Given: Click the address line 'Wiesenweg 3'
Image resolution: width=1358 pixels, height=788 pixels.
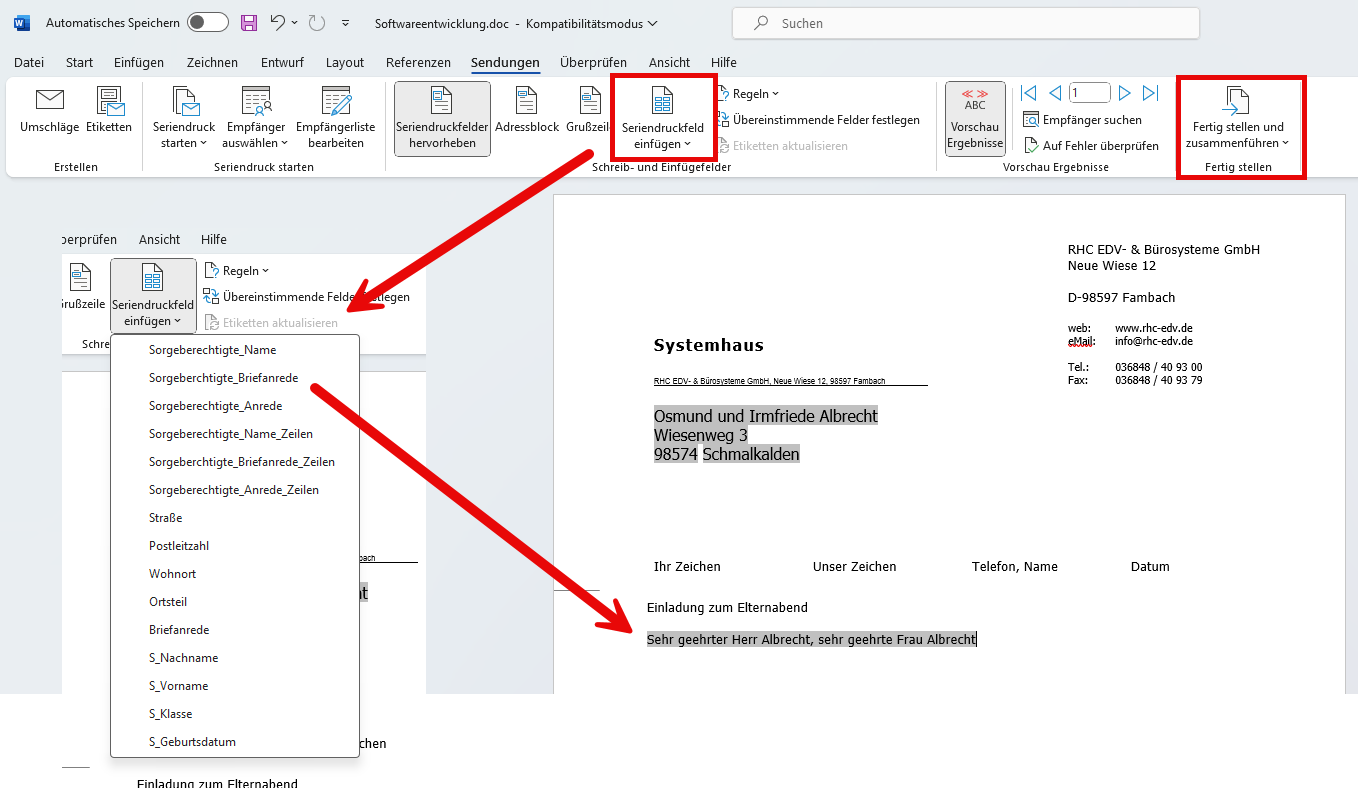Looking at the screenshot, I should pos(701,435).
